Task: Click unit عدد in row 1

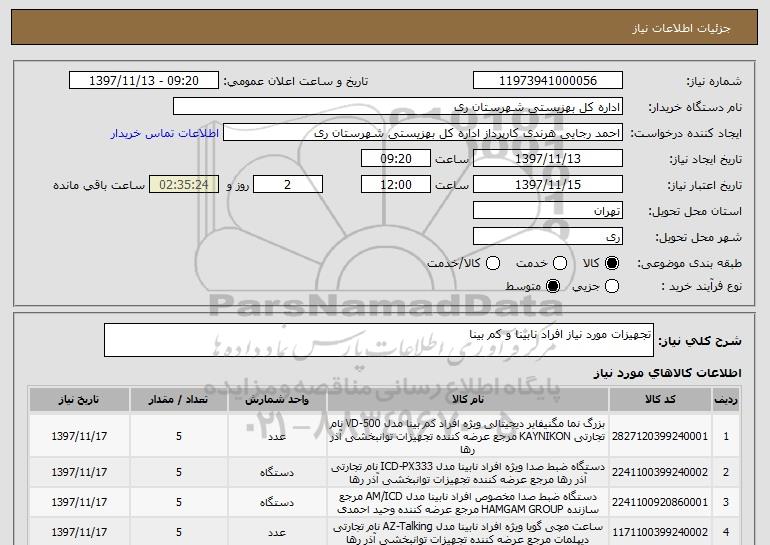Action: pyautogui.click(x=277, y=436)
